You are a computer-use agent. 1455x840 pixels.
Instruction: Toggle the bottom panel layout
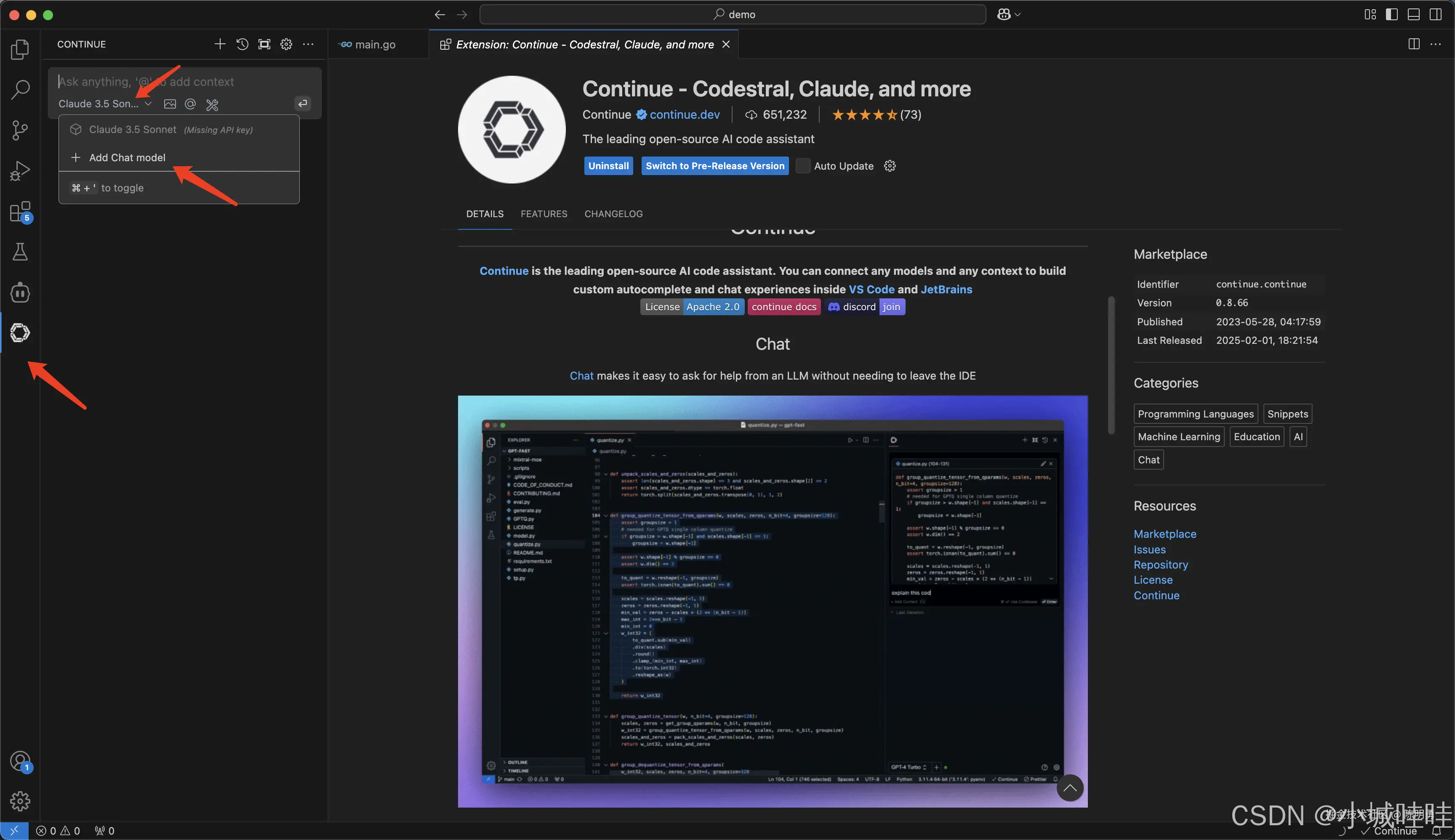[1413, 14]
